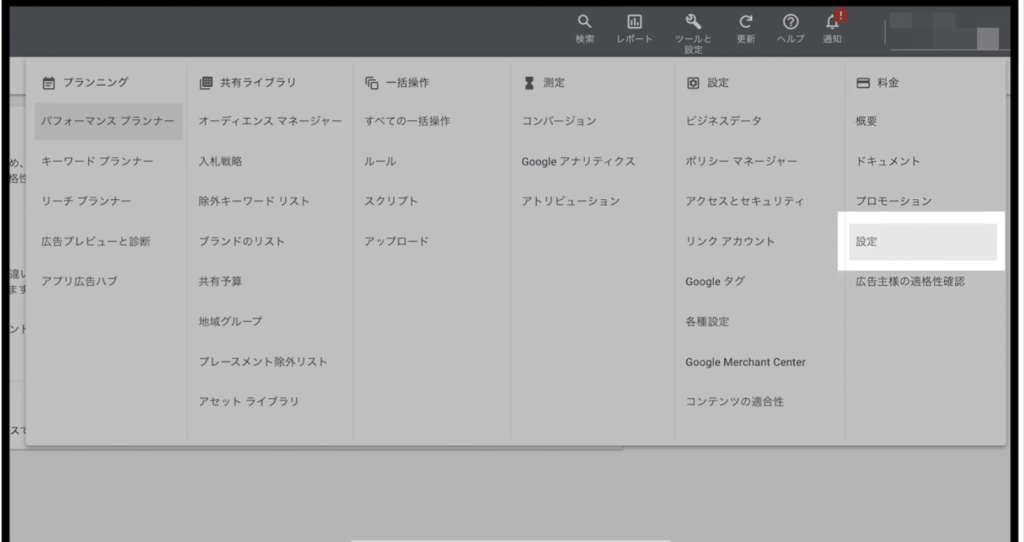The height and width of the screenshot is (542, 1024).
Task: Open the notifications bell icon
Action: pyautogui.click(x=832, y=23)
